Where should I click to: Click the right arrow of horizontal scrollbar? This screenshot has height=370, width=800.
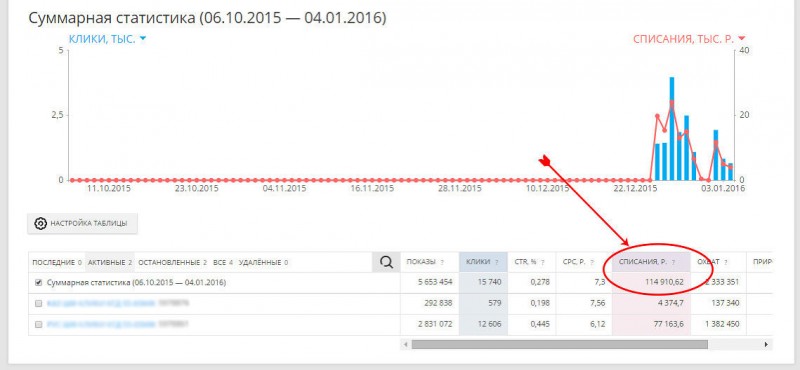click(x=766, y=344)
